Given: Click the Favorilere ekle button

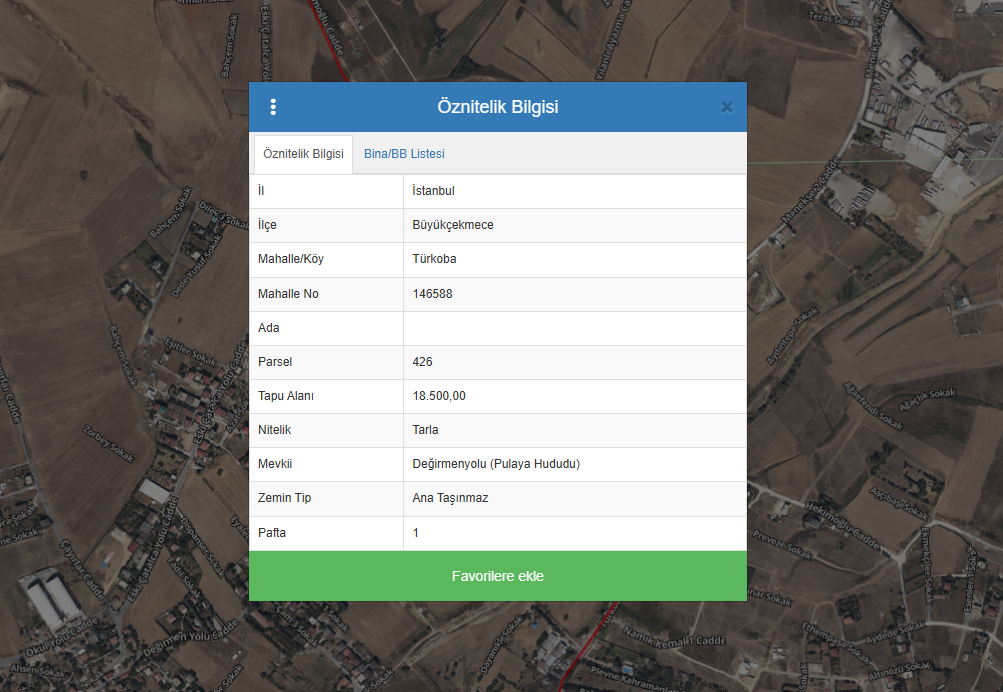Looking at the screenshot, I should click(497, 576).
